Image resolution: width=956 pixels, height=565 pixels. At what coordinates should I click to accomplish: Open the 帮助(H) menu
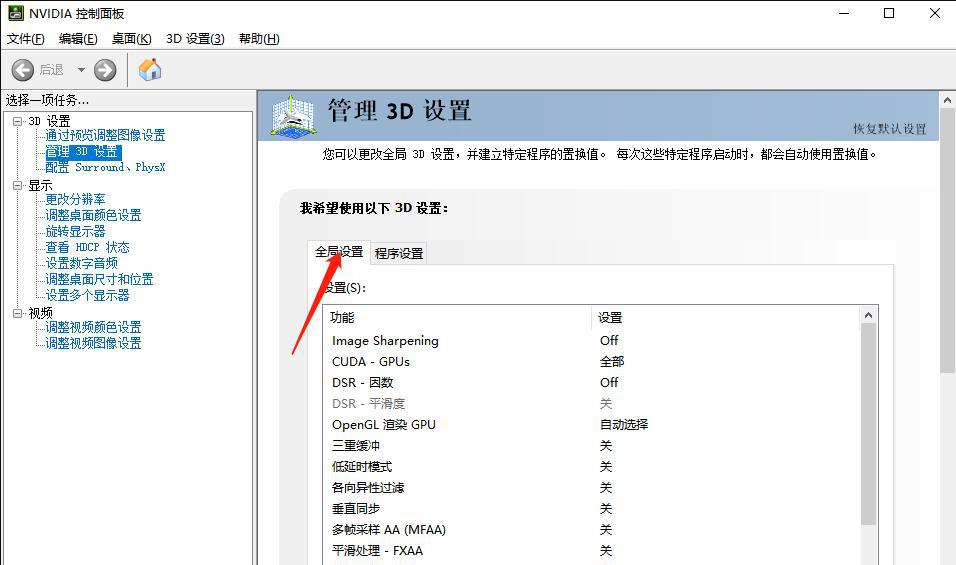(x=259, y=39)
